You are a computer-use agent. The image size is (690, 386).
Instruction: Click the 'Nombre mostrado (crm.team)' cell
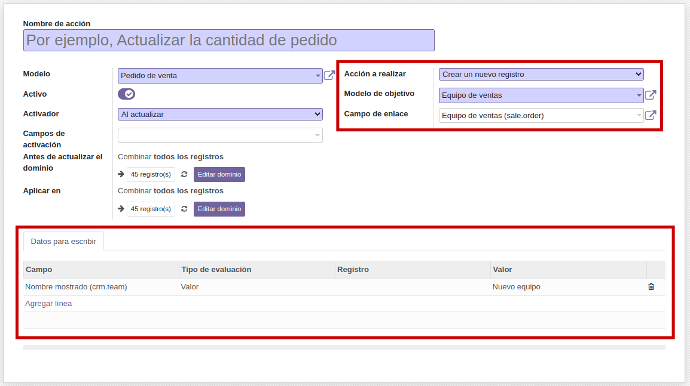(x=101, y=287)
